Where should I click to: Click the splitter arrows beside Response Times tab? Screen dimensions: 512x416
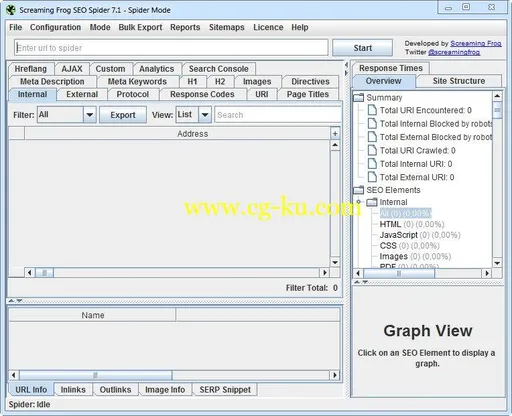pos(346,69)
